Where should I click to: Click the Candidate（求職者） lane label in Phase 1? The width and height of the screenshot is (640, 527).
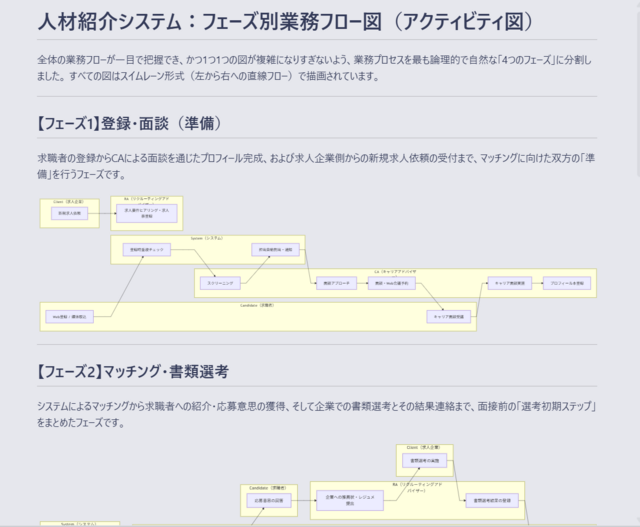click(x=257, y=305)
